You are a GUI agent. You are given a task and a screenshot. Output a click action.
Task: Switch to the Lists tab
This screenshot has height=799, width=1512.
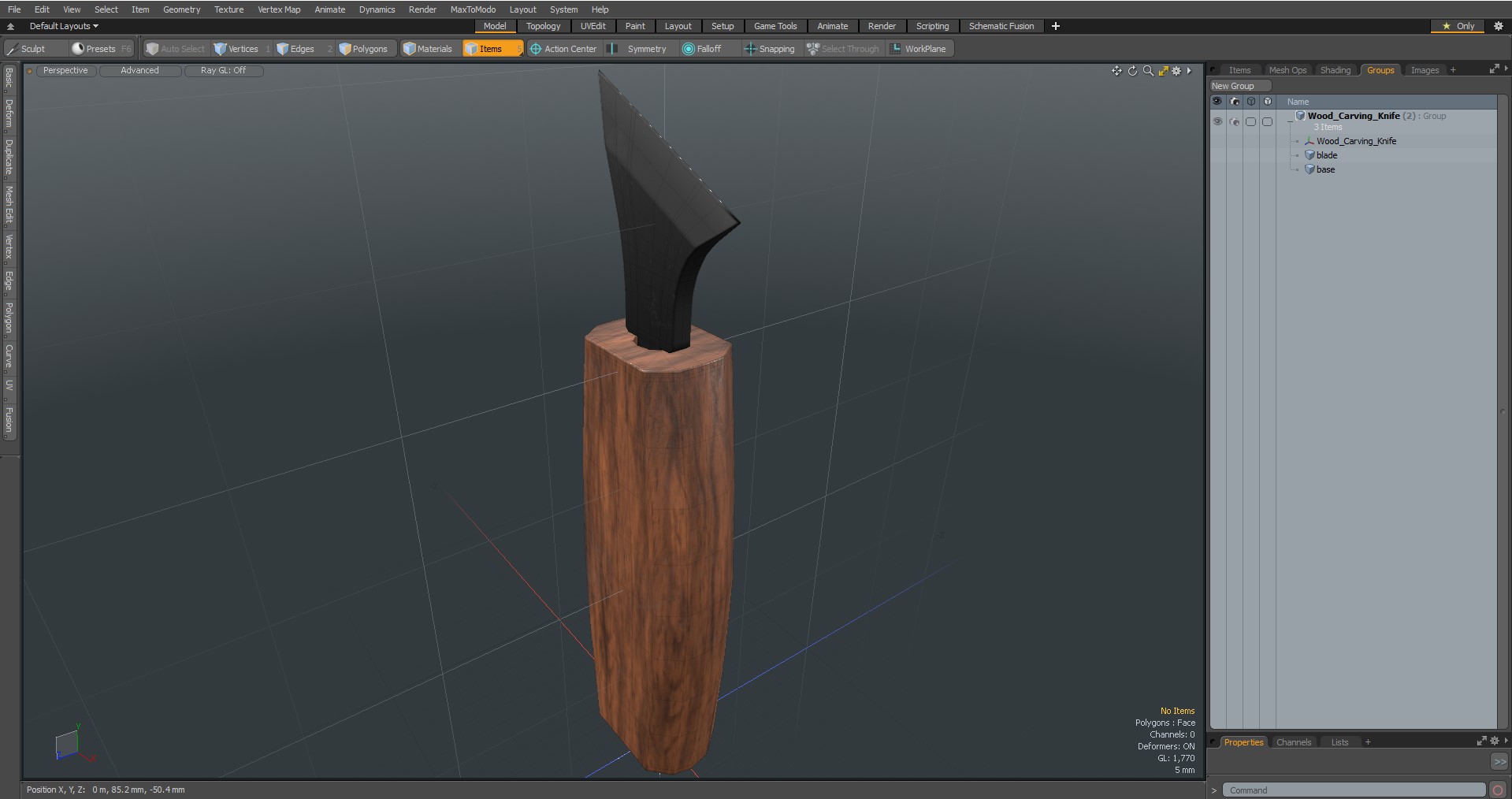tap(1339, 742)
